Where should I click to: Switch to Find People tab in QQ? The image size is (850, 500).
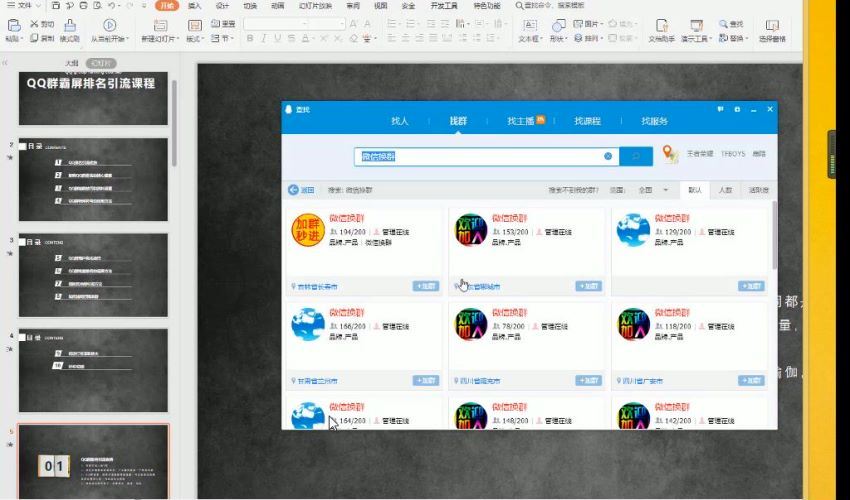400,121
